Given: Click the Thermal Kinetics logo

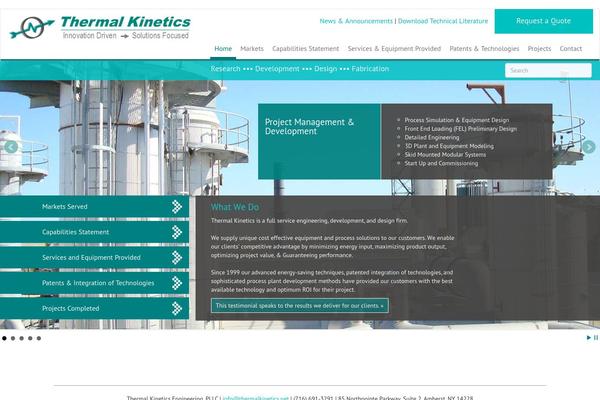Looking at the screenshot, I should click(100, 27).
